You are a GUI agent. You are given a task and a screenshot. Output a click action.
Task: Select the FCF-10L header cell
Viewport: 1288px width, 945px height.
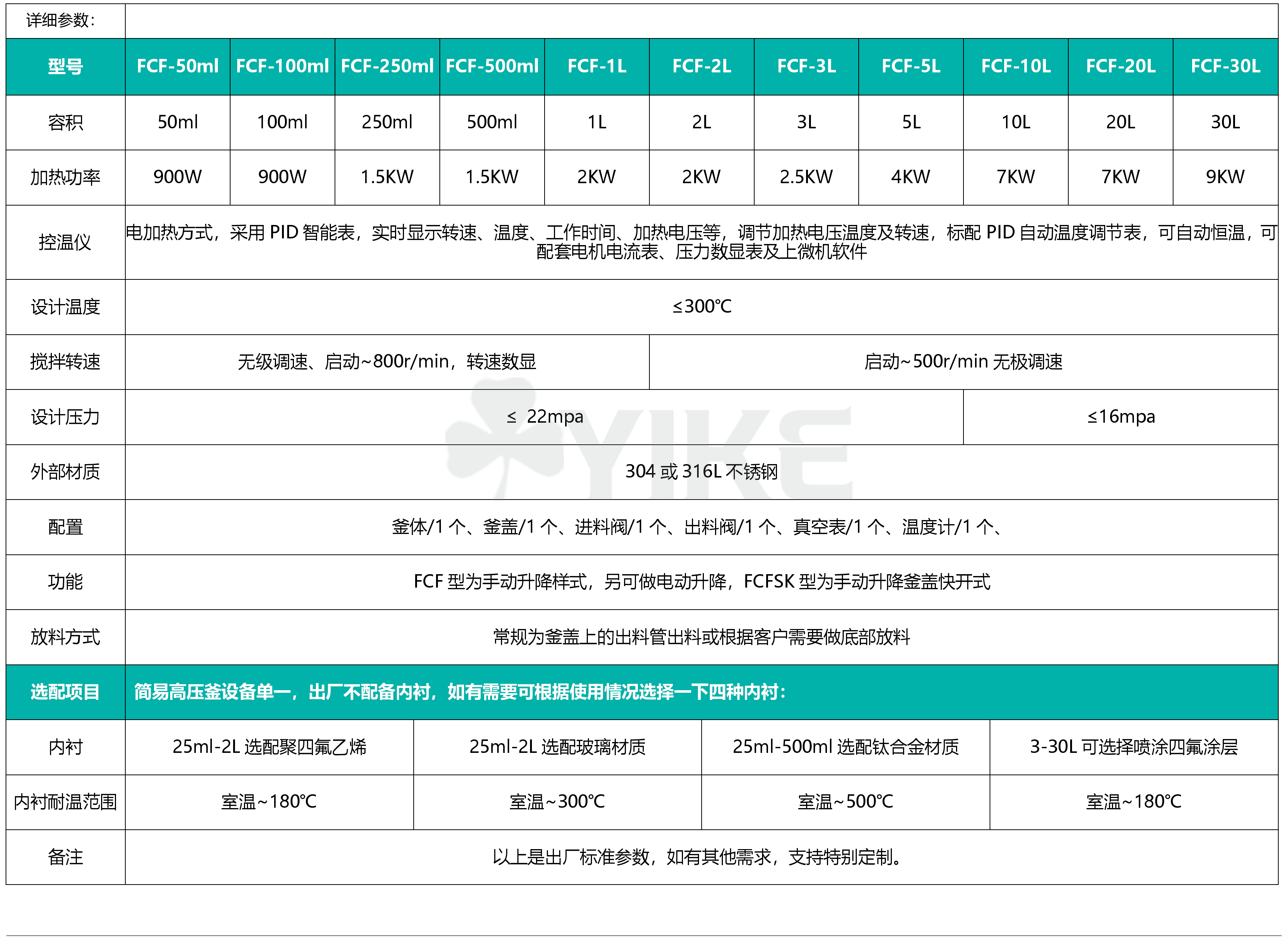[x=1016, y=66]
